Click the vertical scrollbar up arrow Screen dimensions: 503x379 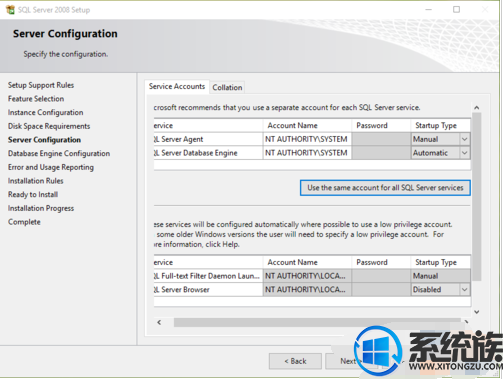477,108
